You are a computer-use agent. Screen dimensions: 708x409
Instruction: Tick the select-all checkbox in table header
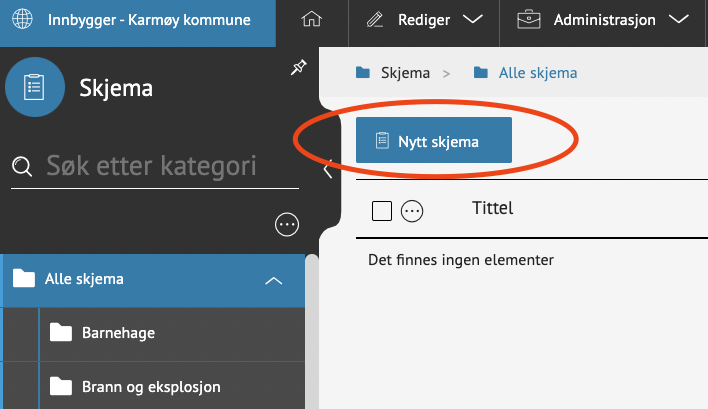382,211
